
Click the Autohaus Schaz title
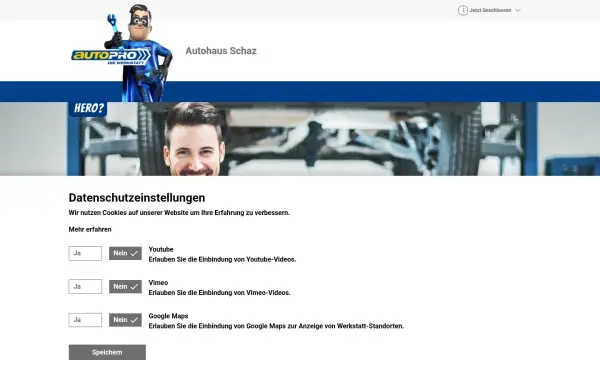tap(221, 51)
